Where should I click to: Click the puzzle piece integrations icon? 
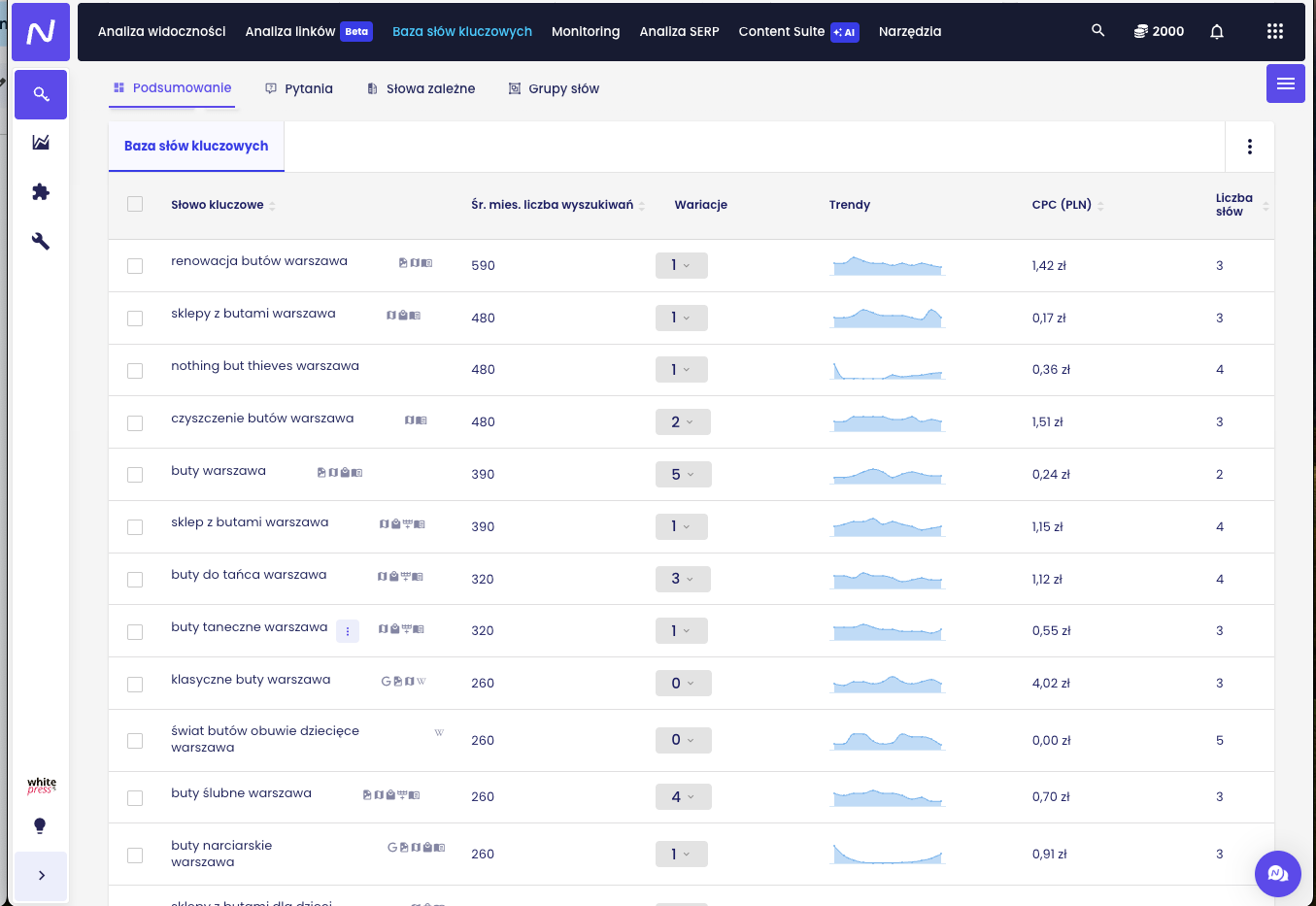tap(41, 192)
